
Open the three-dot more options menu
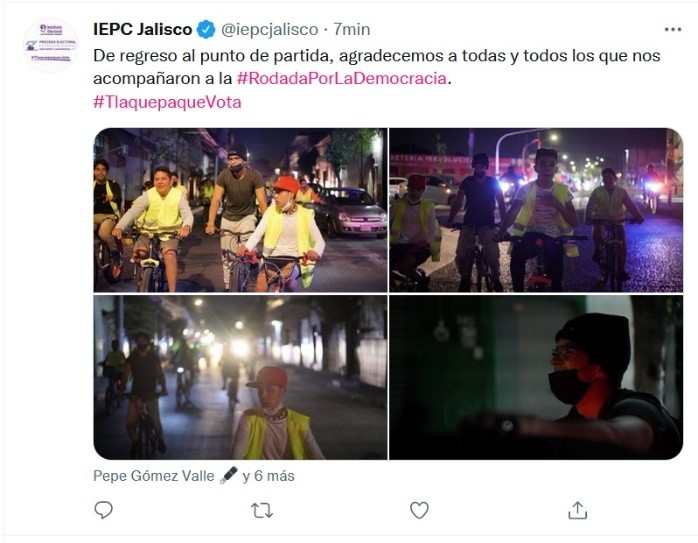[x=673, y=29]
